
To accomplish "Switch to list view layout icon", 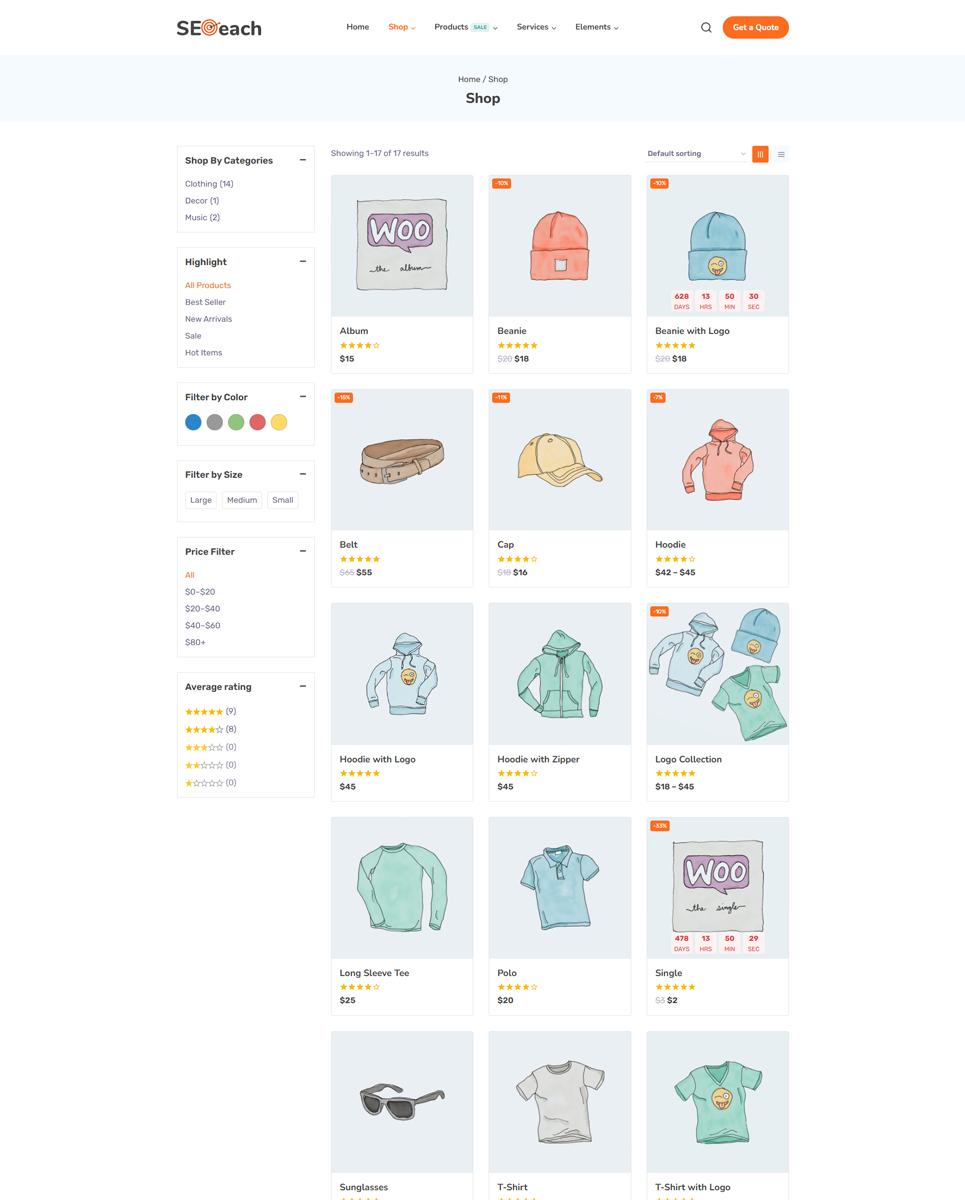I will [x=781, y=154].
